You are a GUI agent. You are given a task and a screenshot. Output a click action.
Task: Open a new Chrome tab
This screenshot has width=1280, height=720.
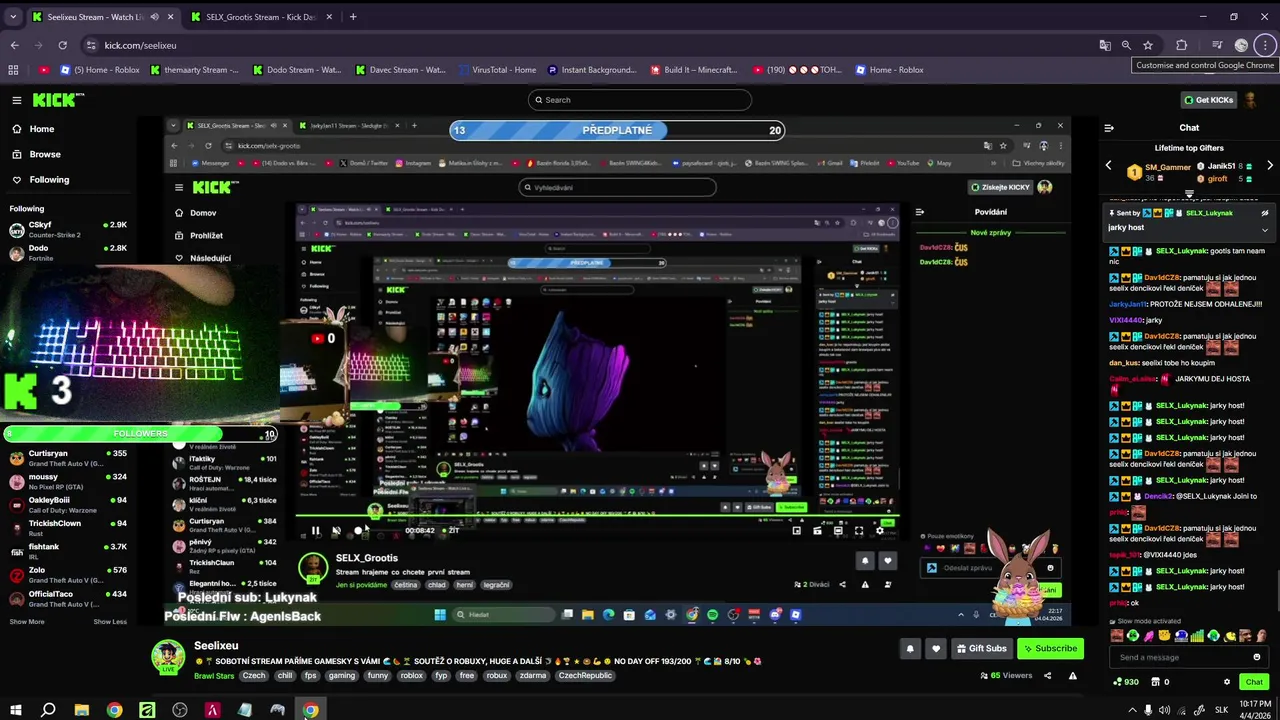pyautogui.click(x=353, y=17)
